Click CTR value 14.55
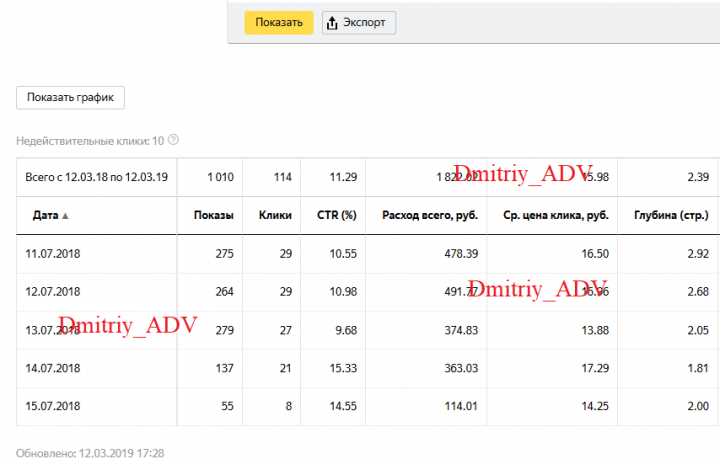The image size is (720, 459). (343, 406)
